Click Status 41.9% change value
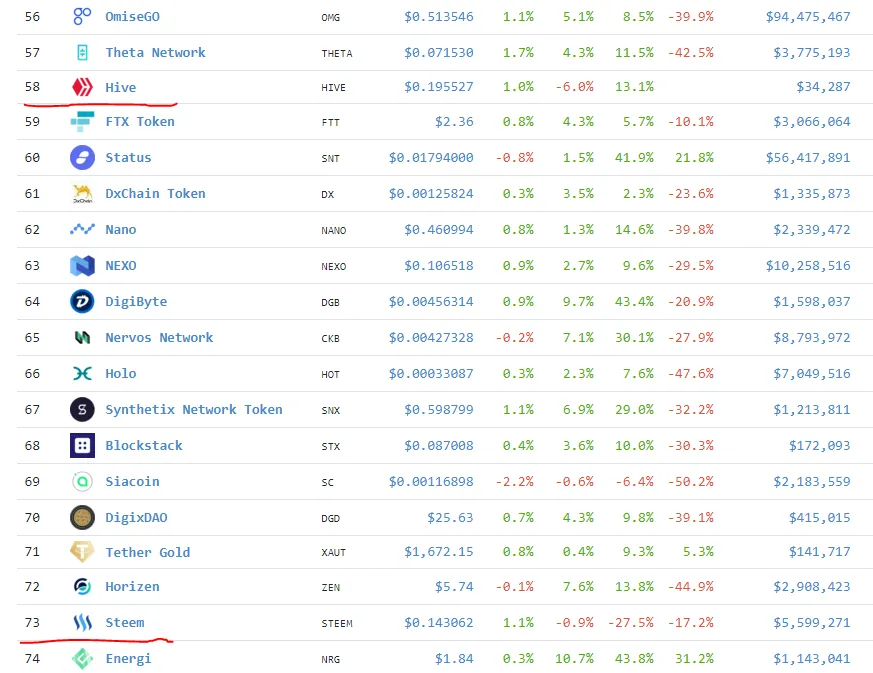 click(634, 158)
